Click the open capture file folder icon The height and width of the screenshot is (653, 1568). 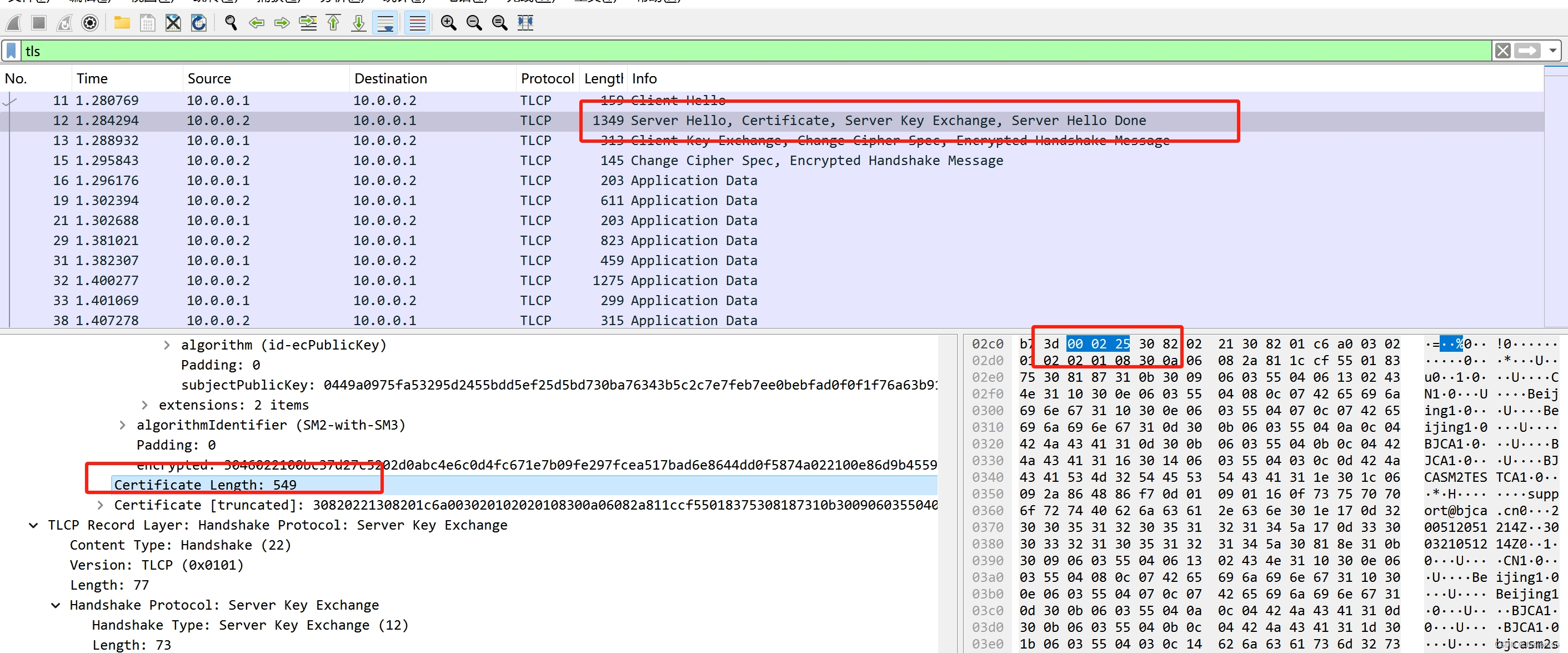click(x=122, y=23)
